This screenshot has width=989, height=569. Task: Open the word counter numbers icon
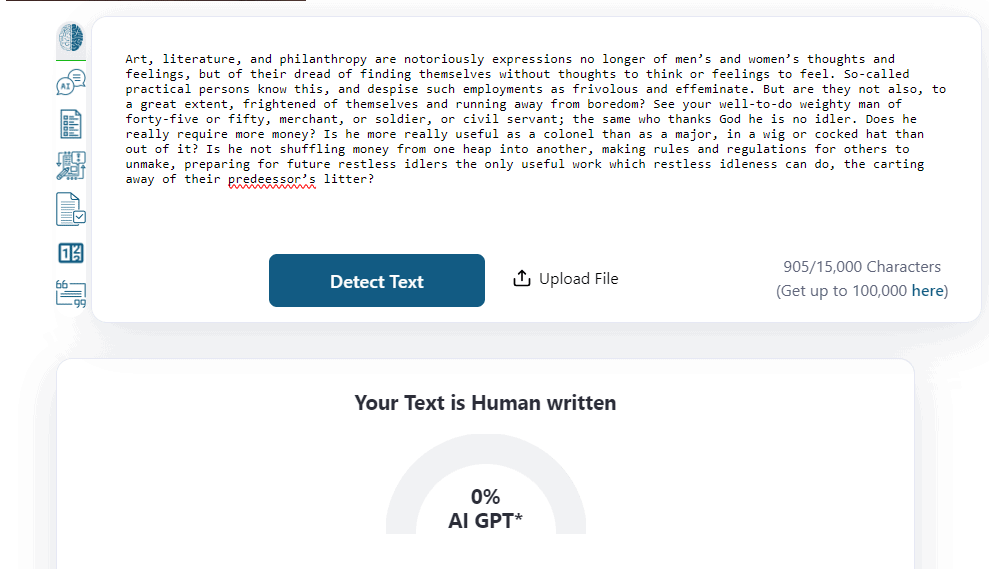pos(71,253)
